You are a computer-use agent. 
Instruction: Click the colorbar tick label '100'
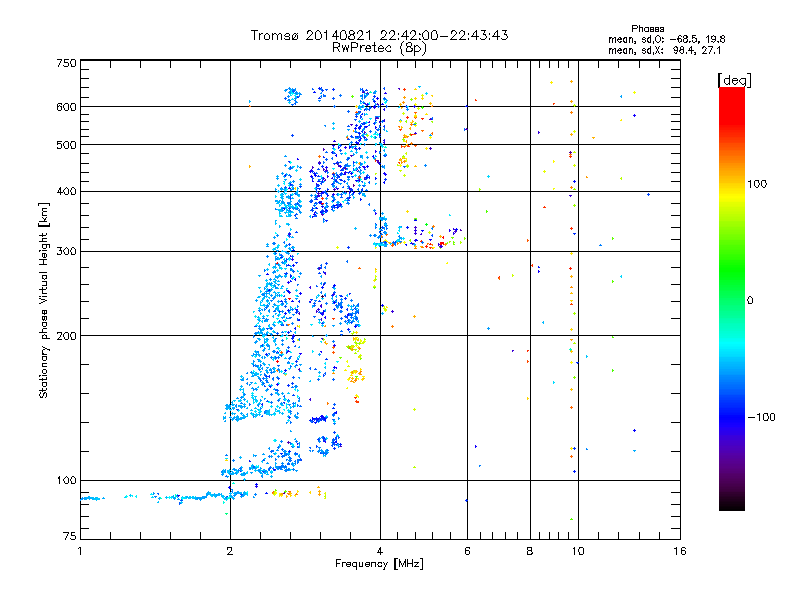tap(757, 184)
